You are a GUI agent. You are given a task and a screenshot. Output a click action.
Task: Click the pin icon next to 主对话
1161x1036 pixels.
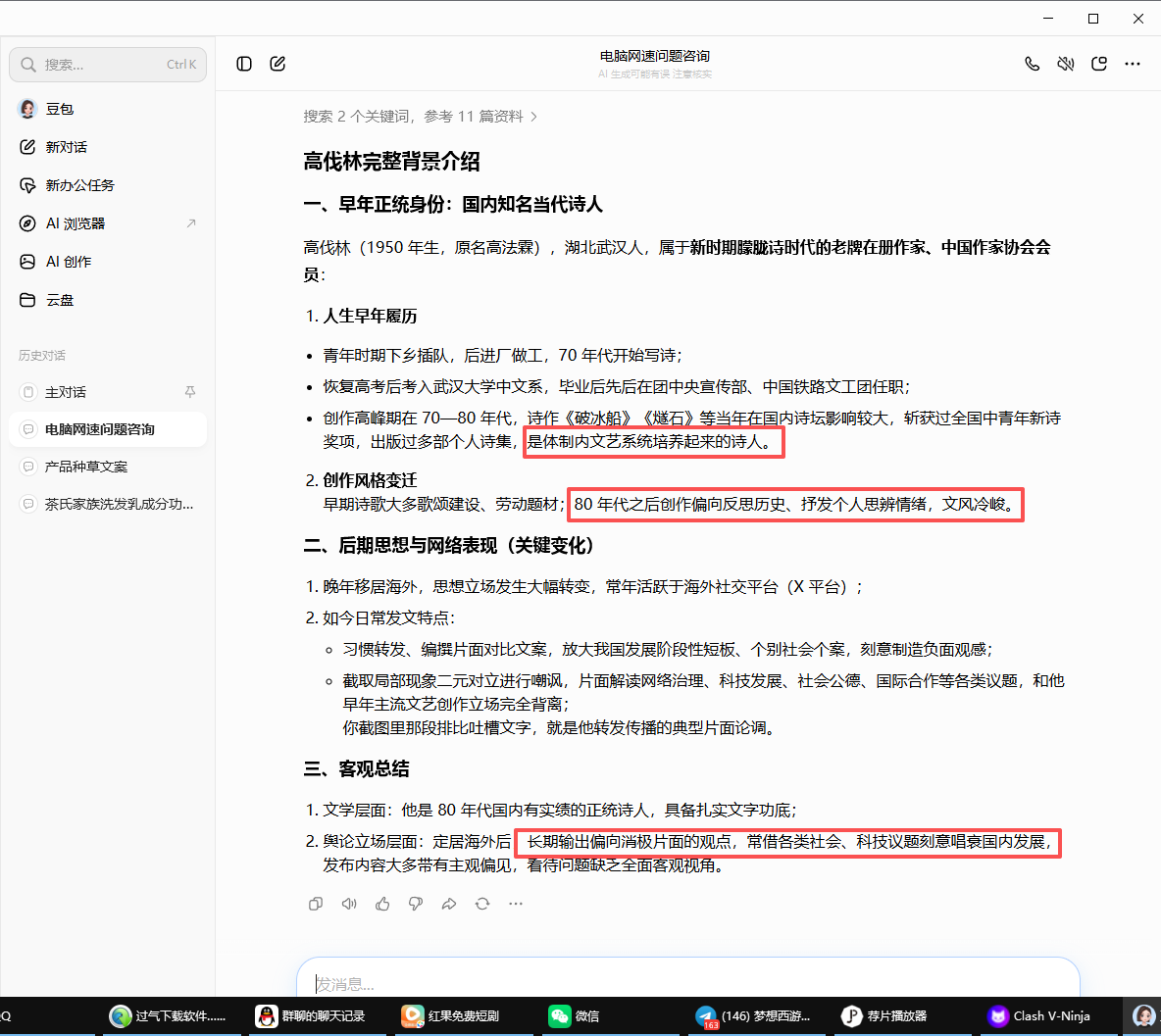[x=189, y=391]
